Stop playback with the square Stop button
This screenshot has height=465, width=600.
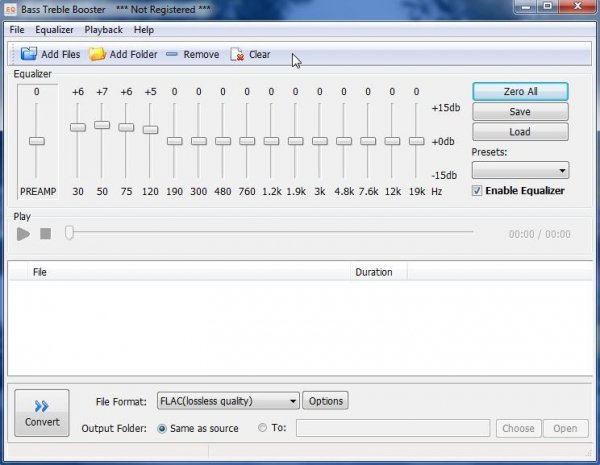click(46, 233)
